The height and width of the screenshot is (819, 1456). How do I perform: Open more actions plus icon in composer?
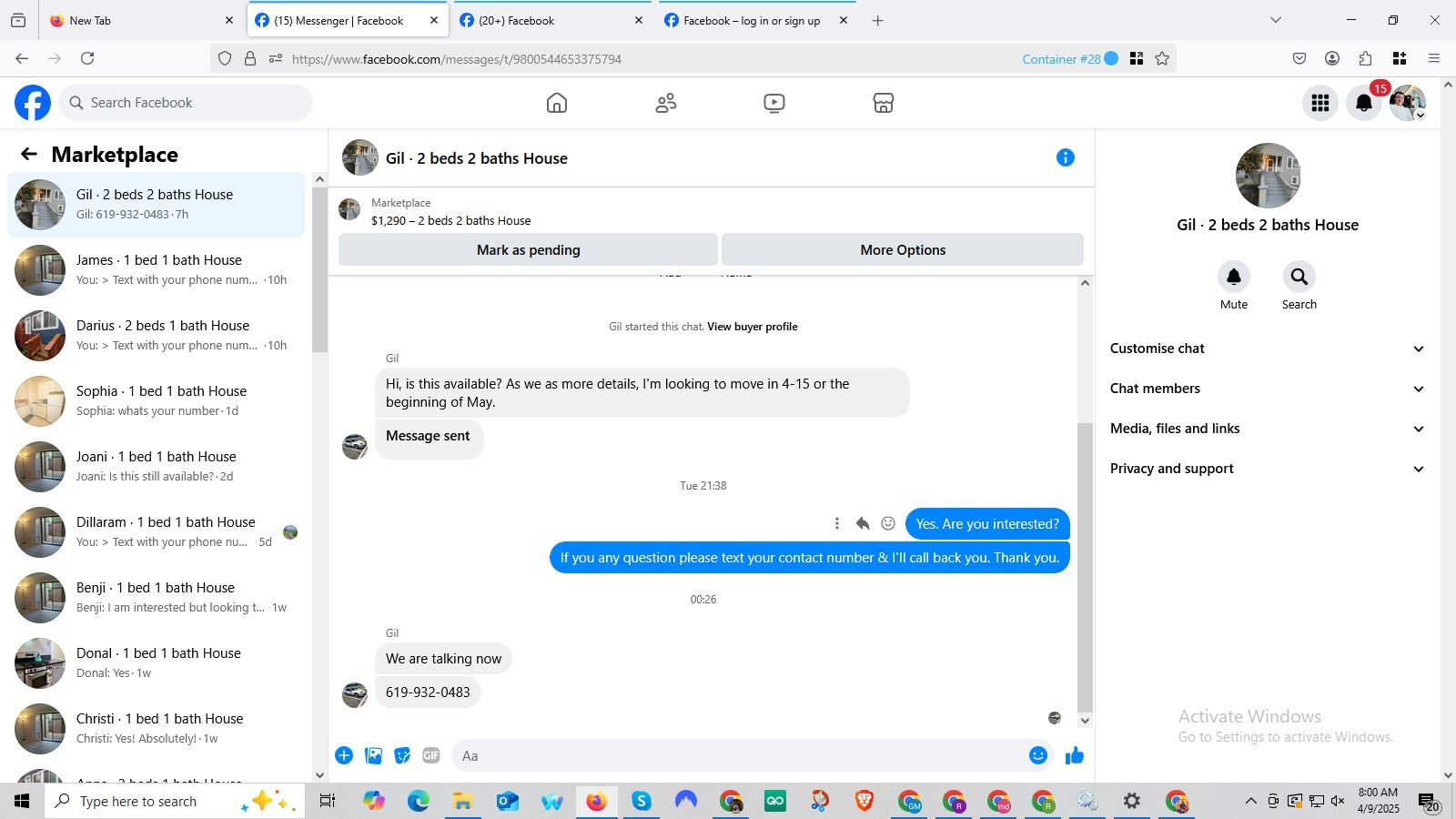344,755
